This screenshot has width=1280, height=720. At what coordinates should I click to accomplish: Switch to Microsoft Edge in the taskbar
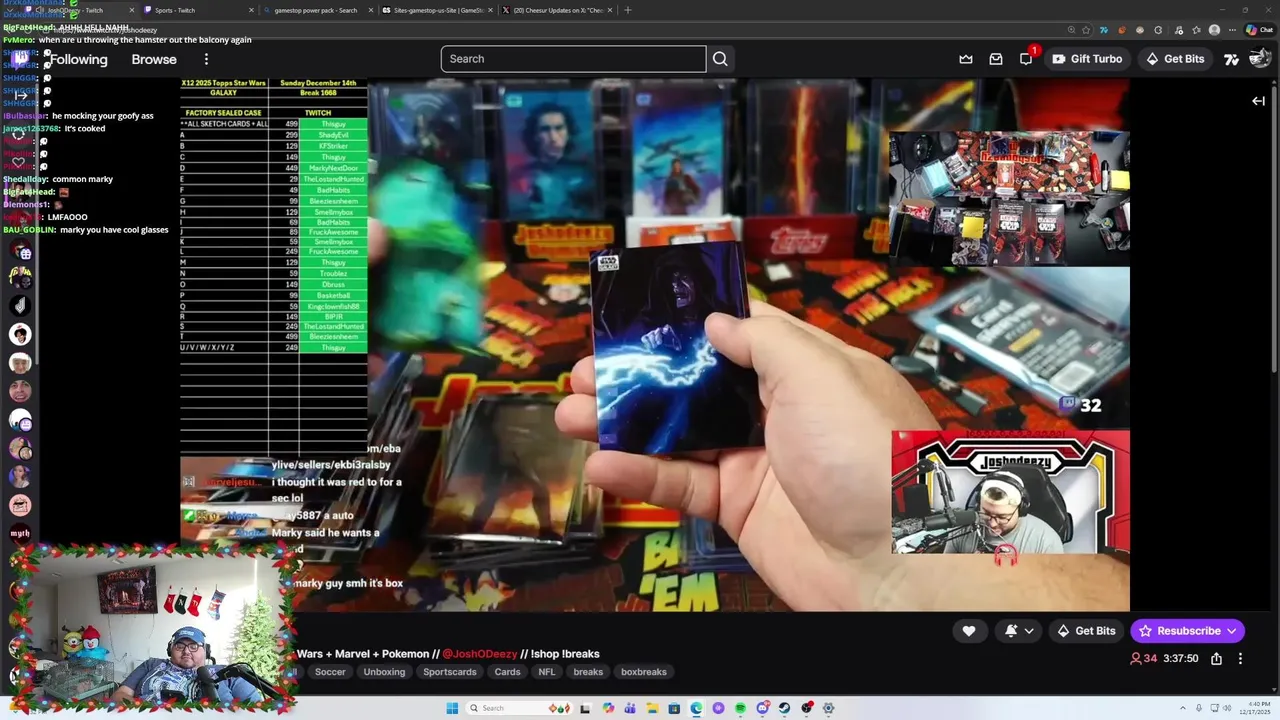696,708
